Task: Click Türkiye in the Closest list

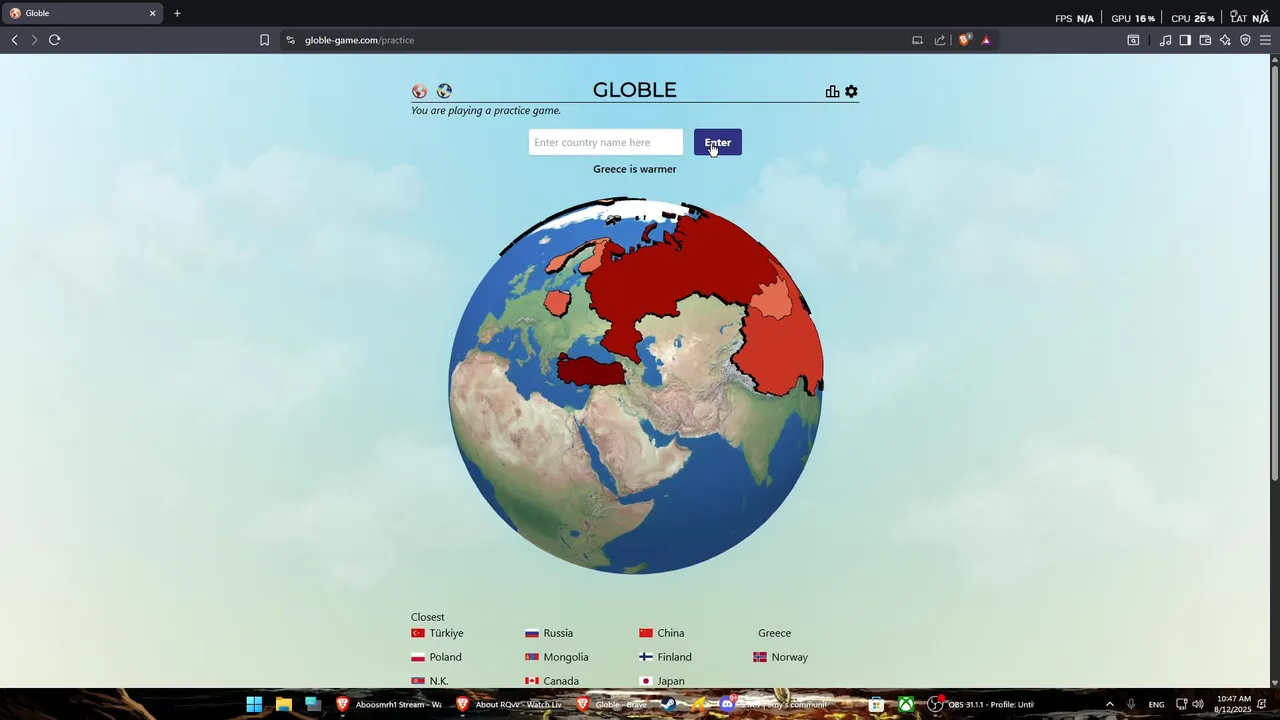Action: click(x=437, y=633)
